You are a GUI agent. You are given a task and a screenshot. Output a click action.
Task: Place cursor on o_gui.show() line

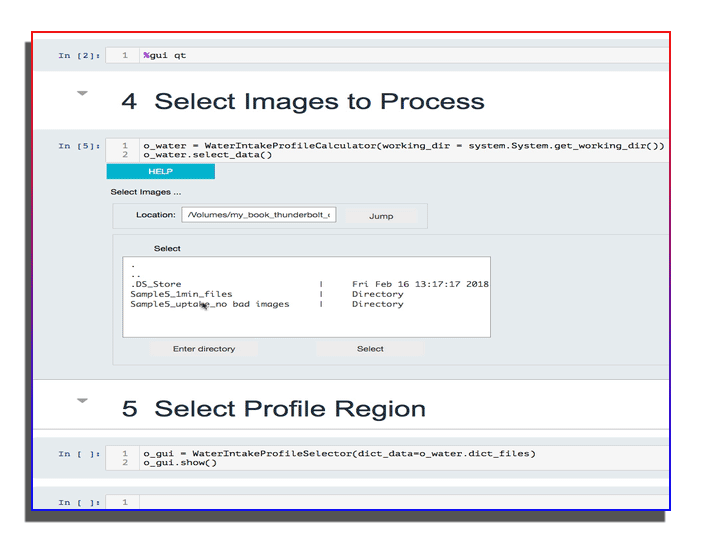[x=180, y=463]
